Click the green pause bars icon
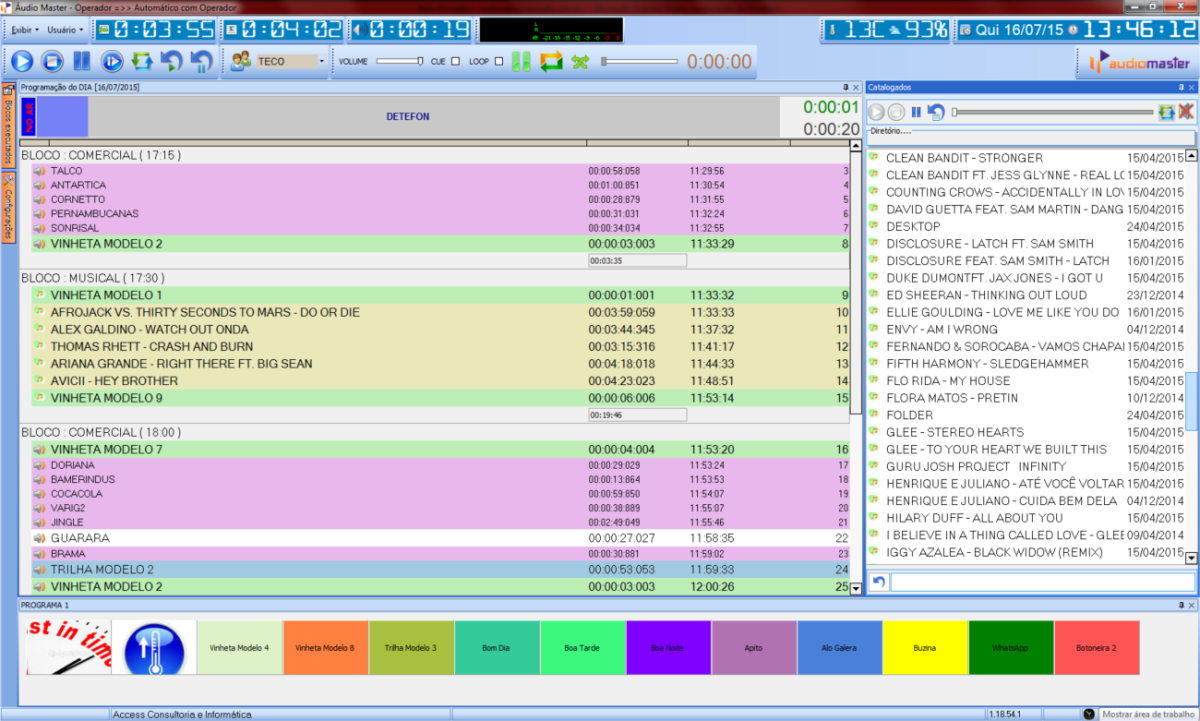 [x=521, y=62]
